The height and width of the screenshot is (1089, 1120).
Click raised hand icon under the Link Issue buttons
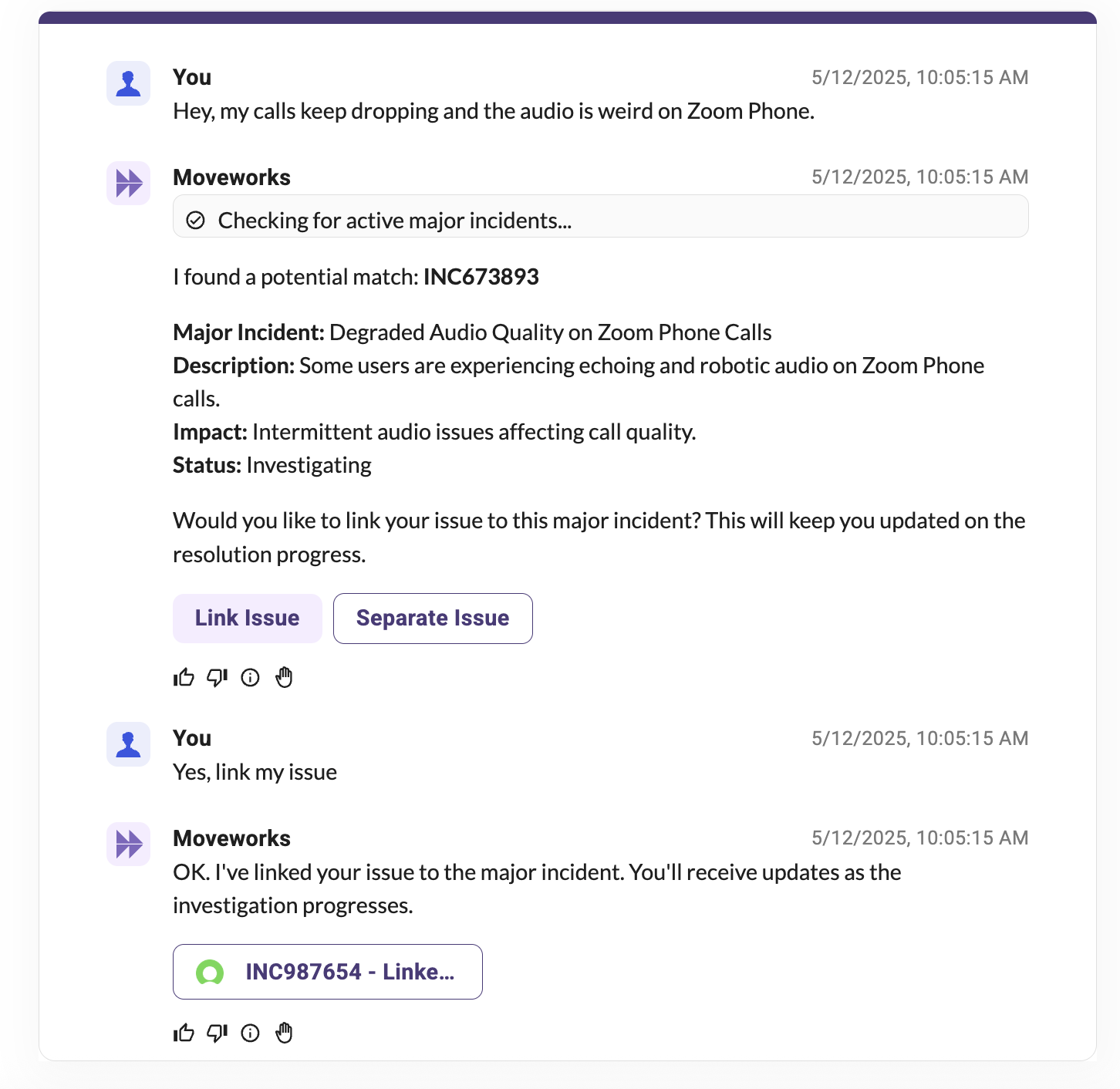[x=284, y=677]
